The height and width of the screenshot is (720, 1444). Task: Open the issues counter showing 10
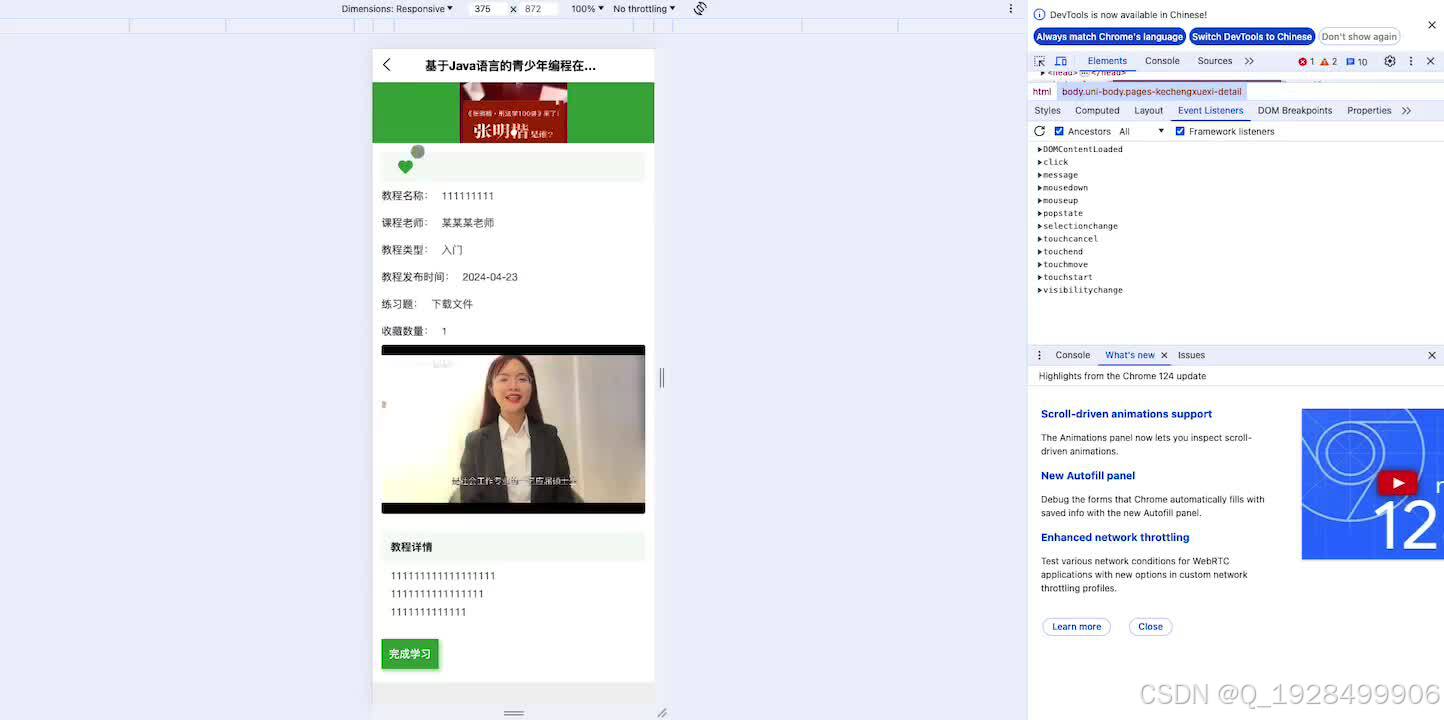pyautogui.click(x=1357, y=62)
